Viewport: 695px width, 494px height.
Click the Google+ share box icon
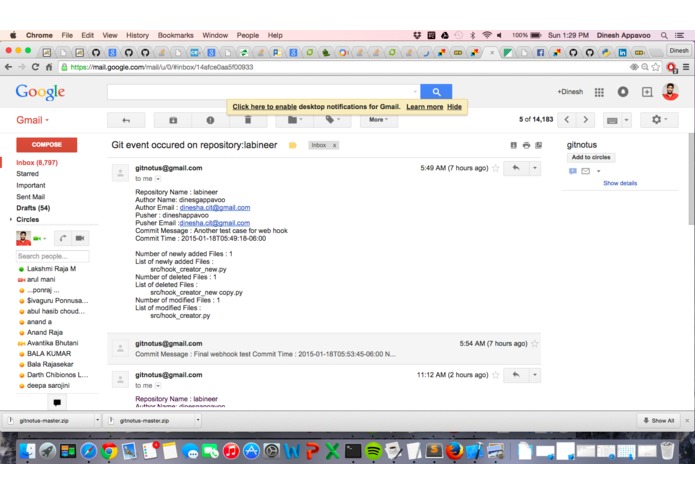point(647,92)
